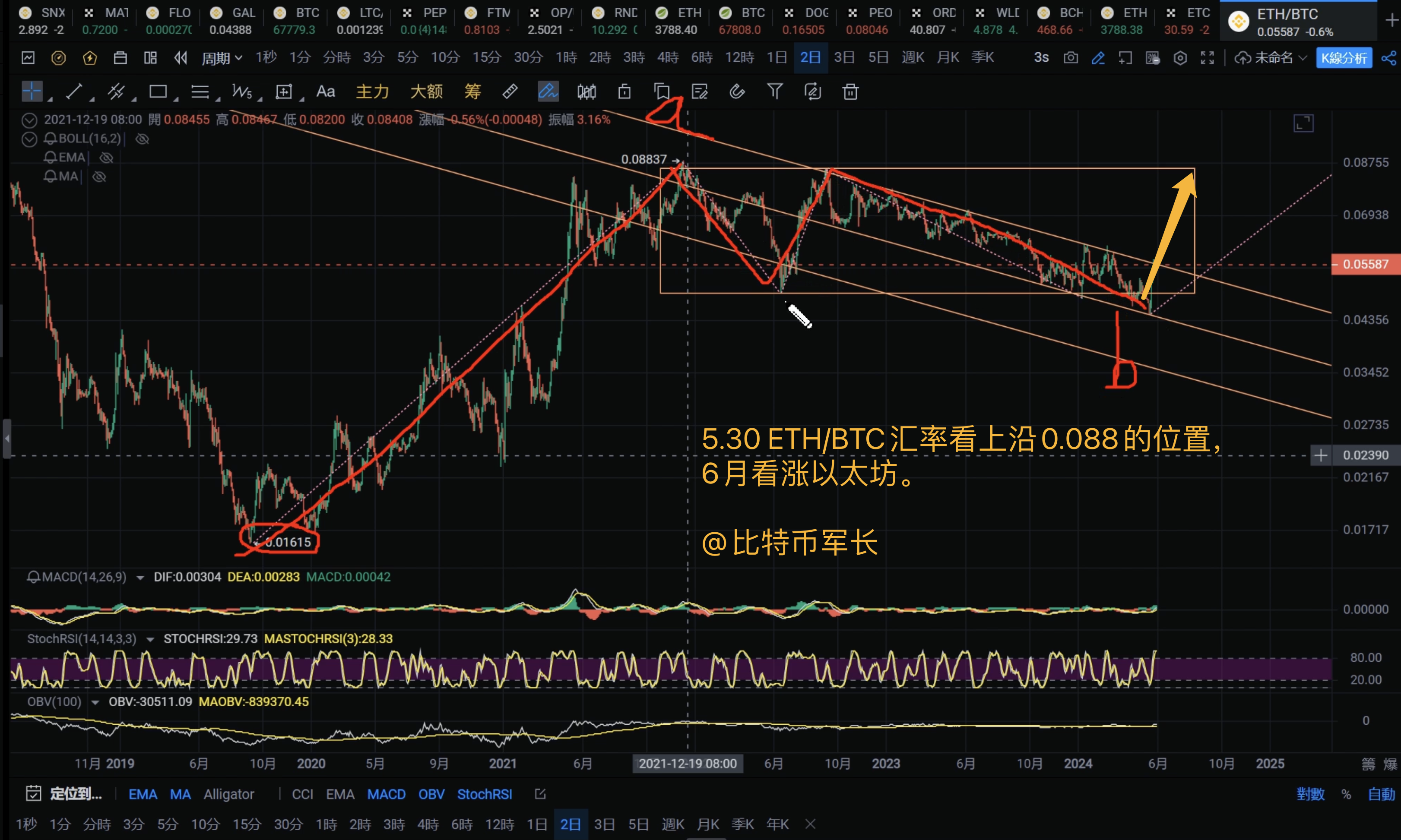Collapse the price info row circle chevron

(x=29, y=120)
